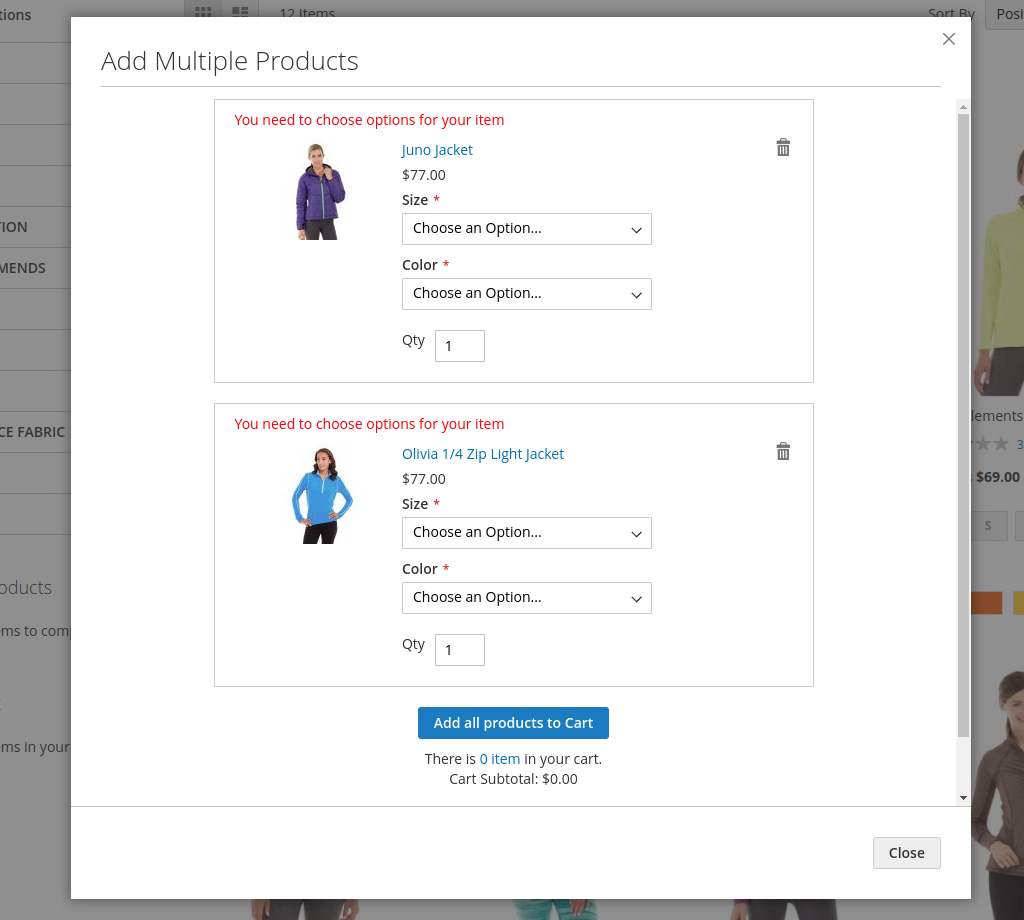Click the $77.00 price under Juno Jacket

(x=424, y=175)
